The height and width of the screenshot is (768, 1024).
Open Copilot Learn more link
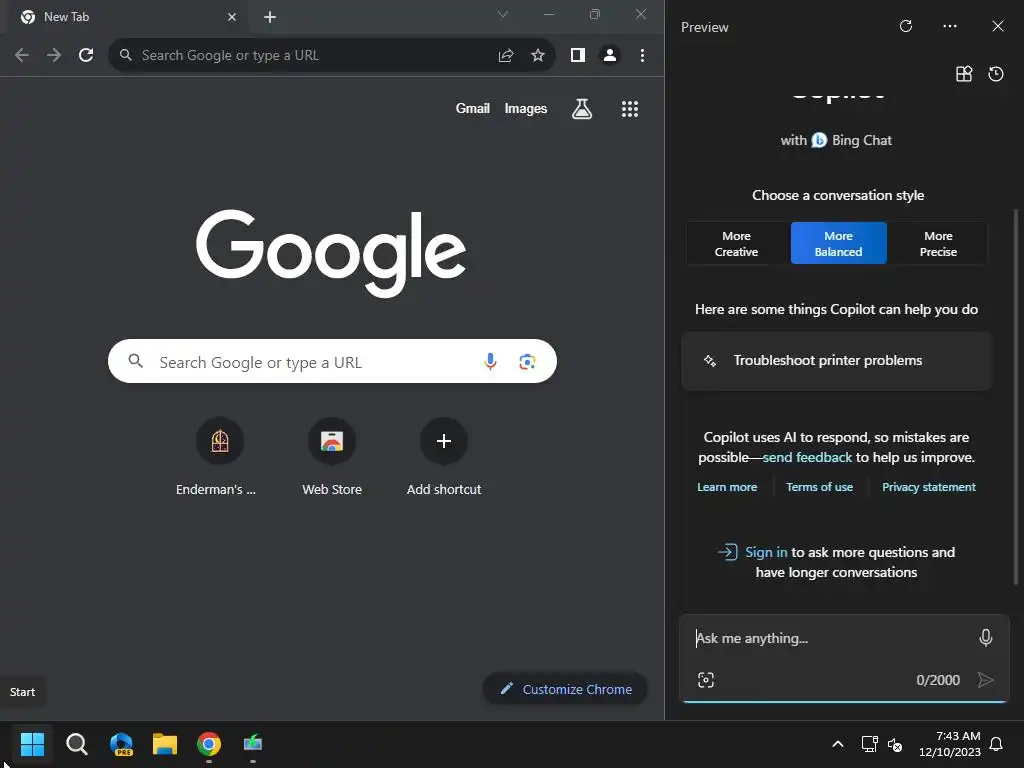[x=727, y=487]
